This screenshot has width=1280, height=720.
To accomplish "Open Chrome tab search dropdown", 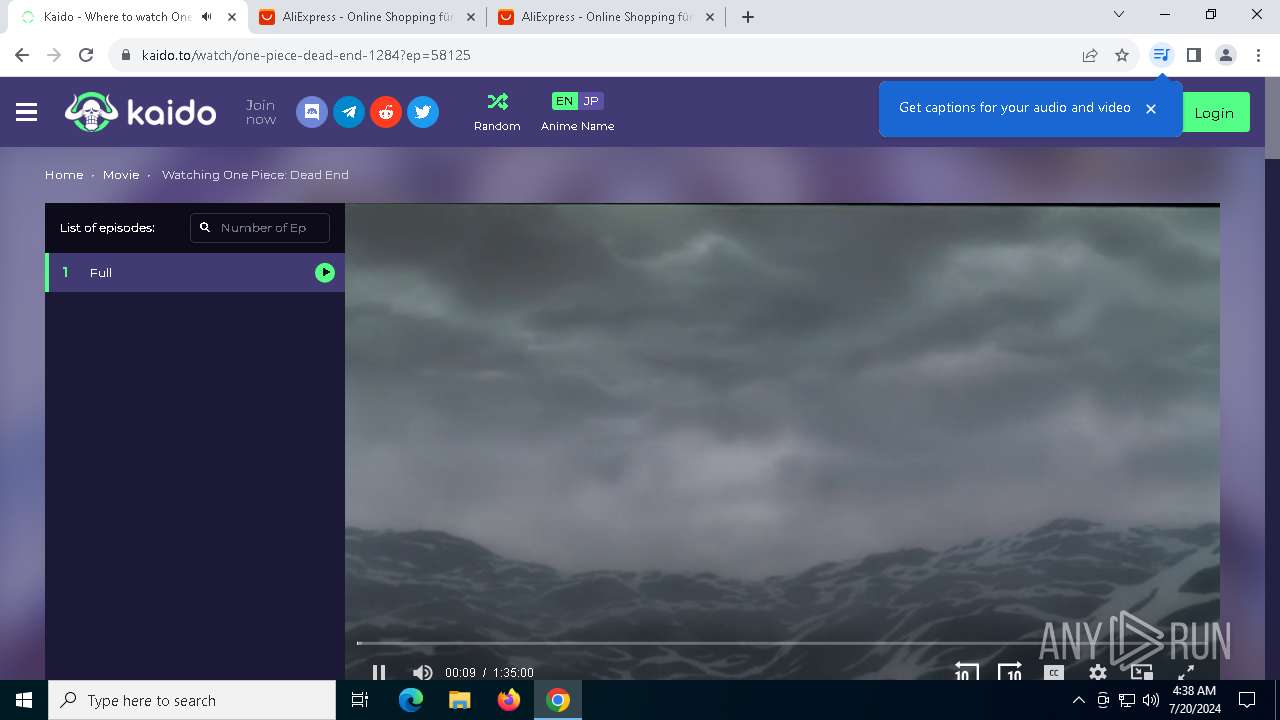I will (x=1119, y=15).
